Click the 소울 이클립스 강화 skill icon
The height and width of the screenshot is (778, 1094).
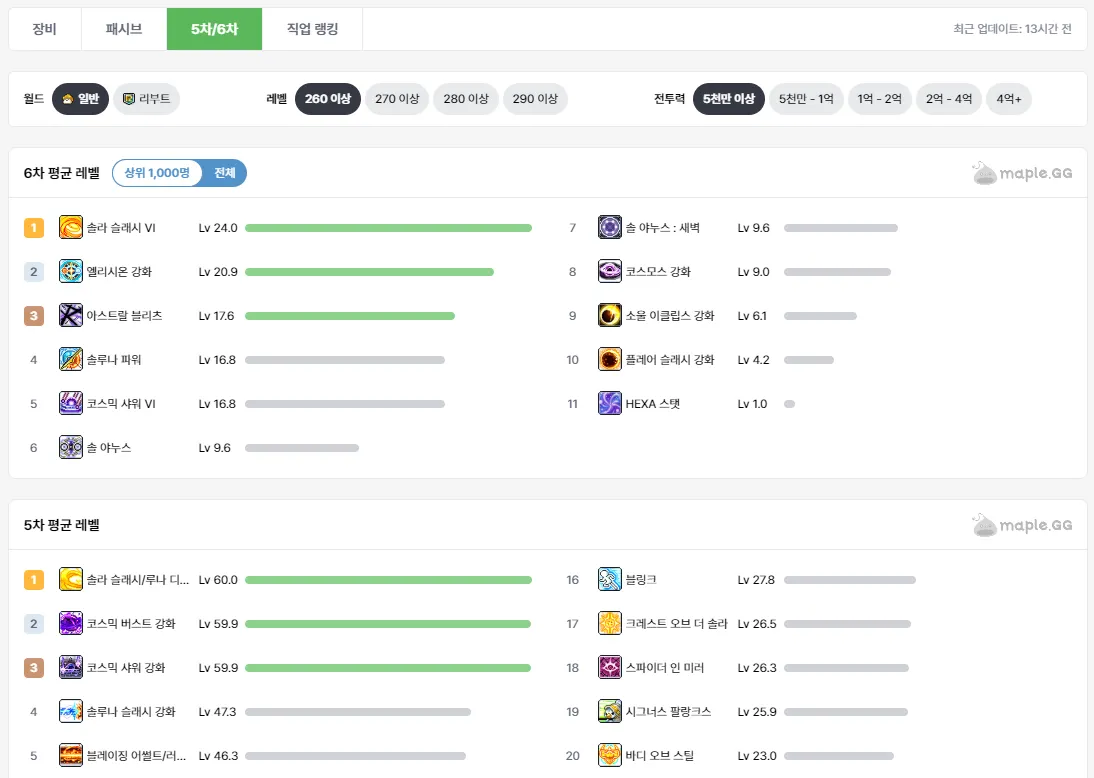(610, 315)
